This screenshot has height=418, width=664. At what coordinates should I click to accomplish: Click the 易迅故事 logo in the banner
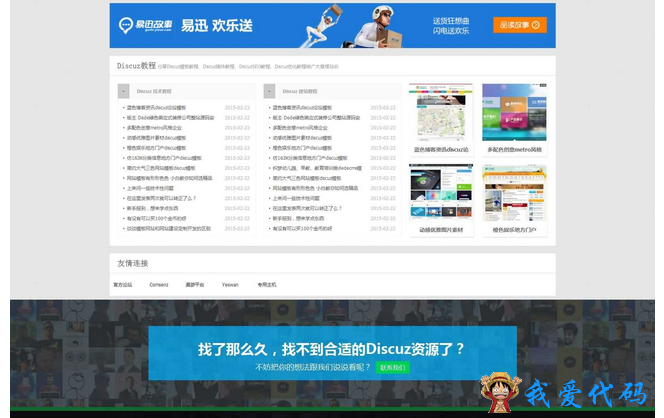pyautogui.click(x=145, y=25)
